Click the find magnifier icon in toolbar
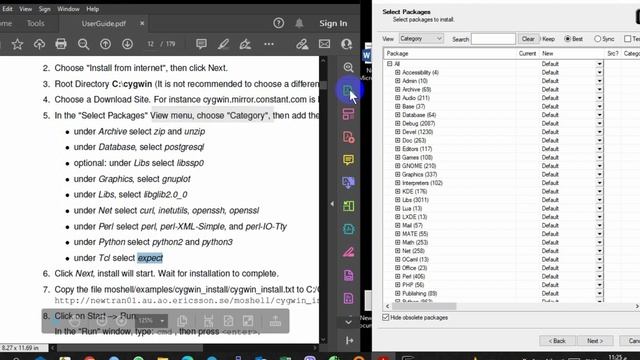This screenshot has height=360, width=640. tap(83, 44)
